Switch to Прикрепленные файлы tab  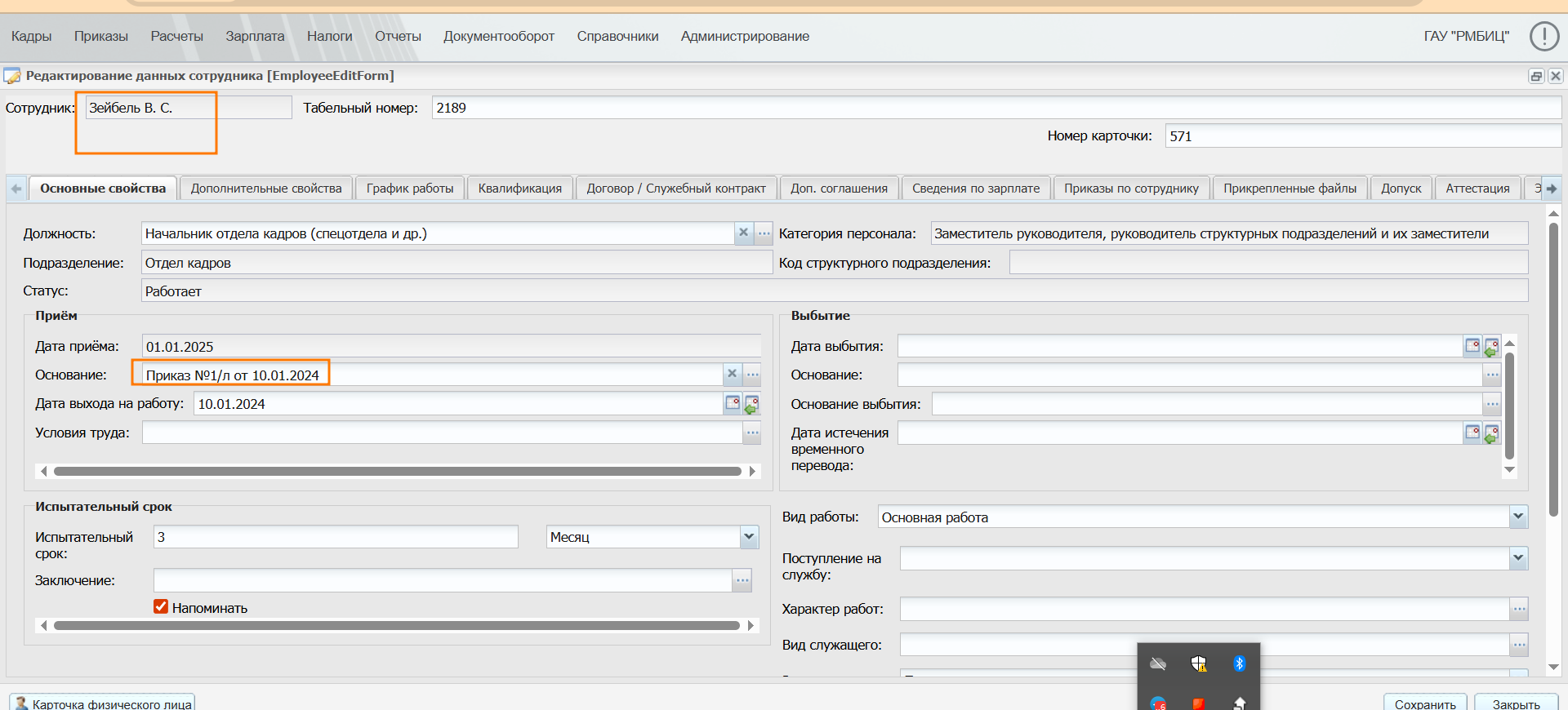click(1290, 188)
